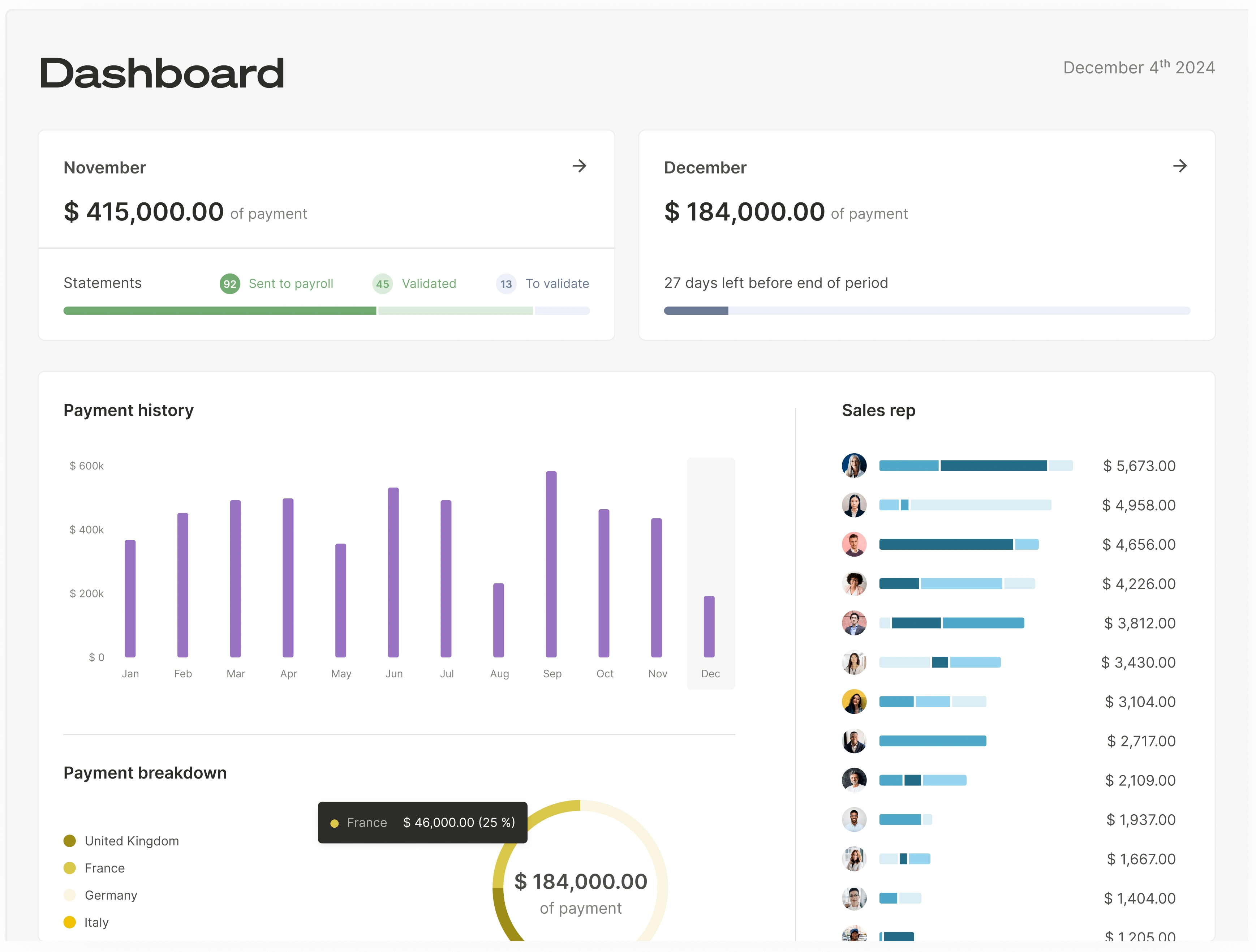Select the highlighted December bar in chart
The image size is (1256, 952).
pos(710,625)
